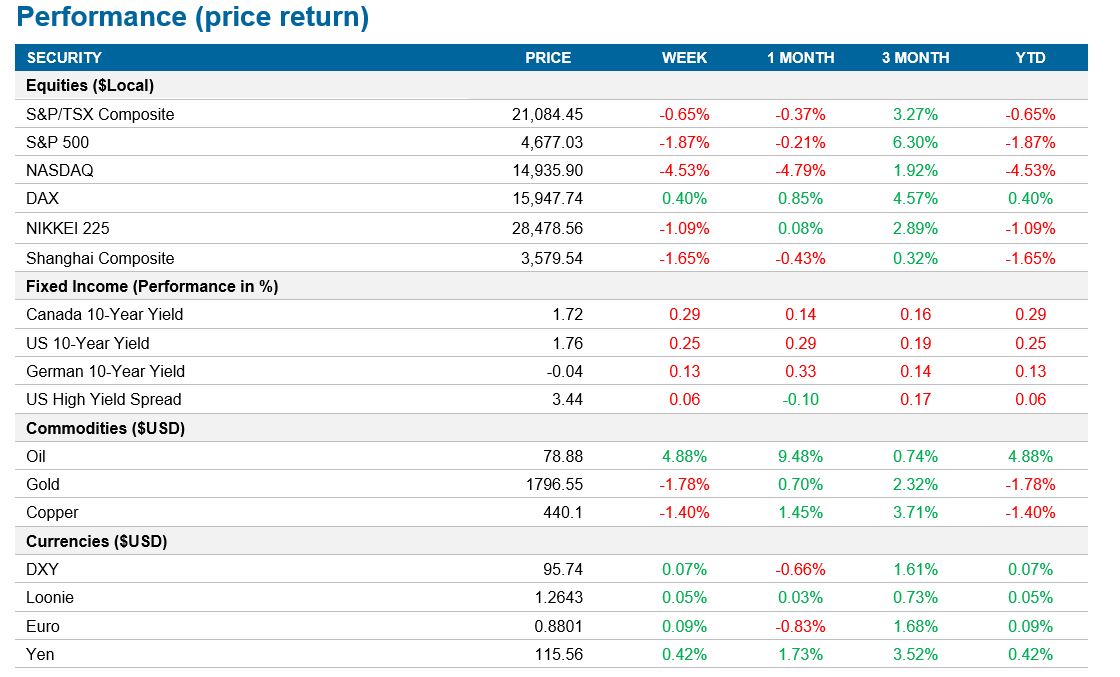
Task: Select the German 10-Year Yield 1 month 0.33
Action: click(801, 371)
